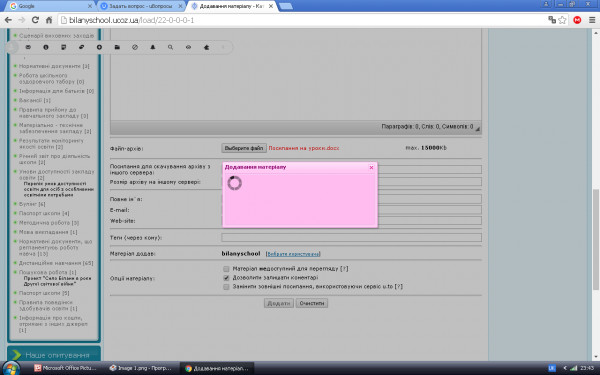Bookmark the page with the star icon
600x375 pixels.
pos(562,20)
